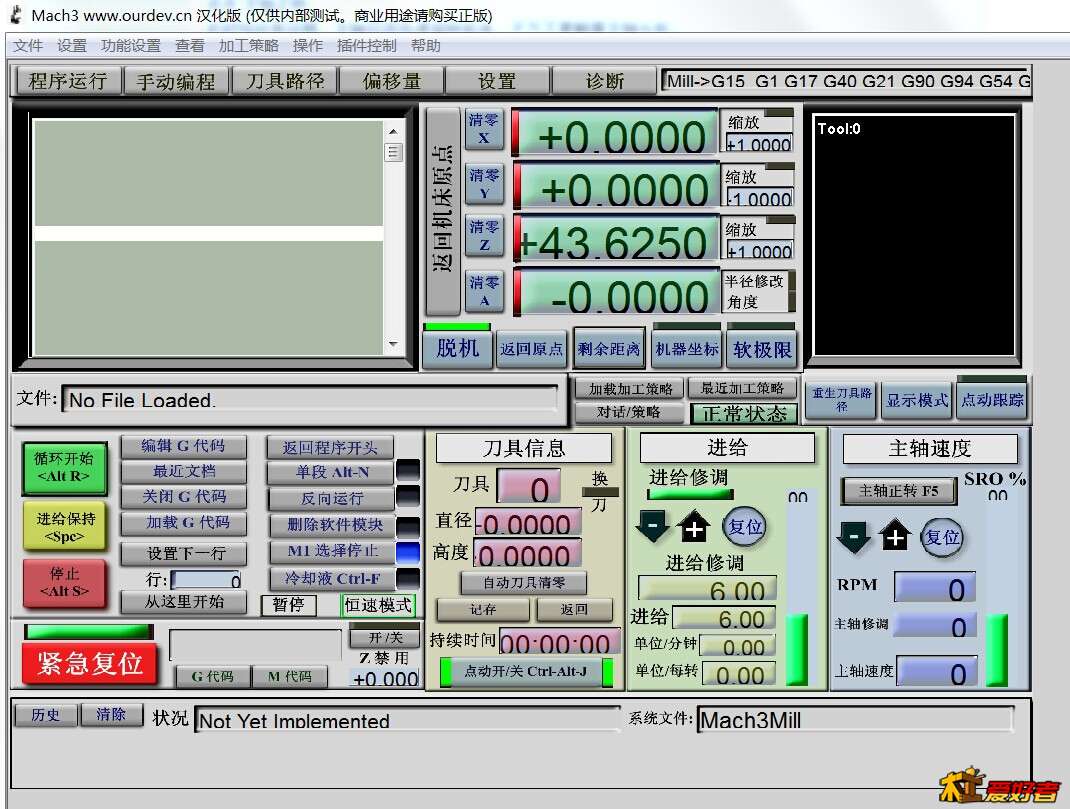Click G-code list scrollbar down arrow

[393, 344]
